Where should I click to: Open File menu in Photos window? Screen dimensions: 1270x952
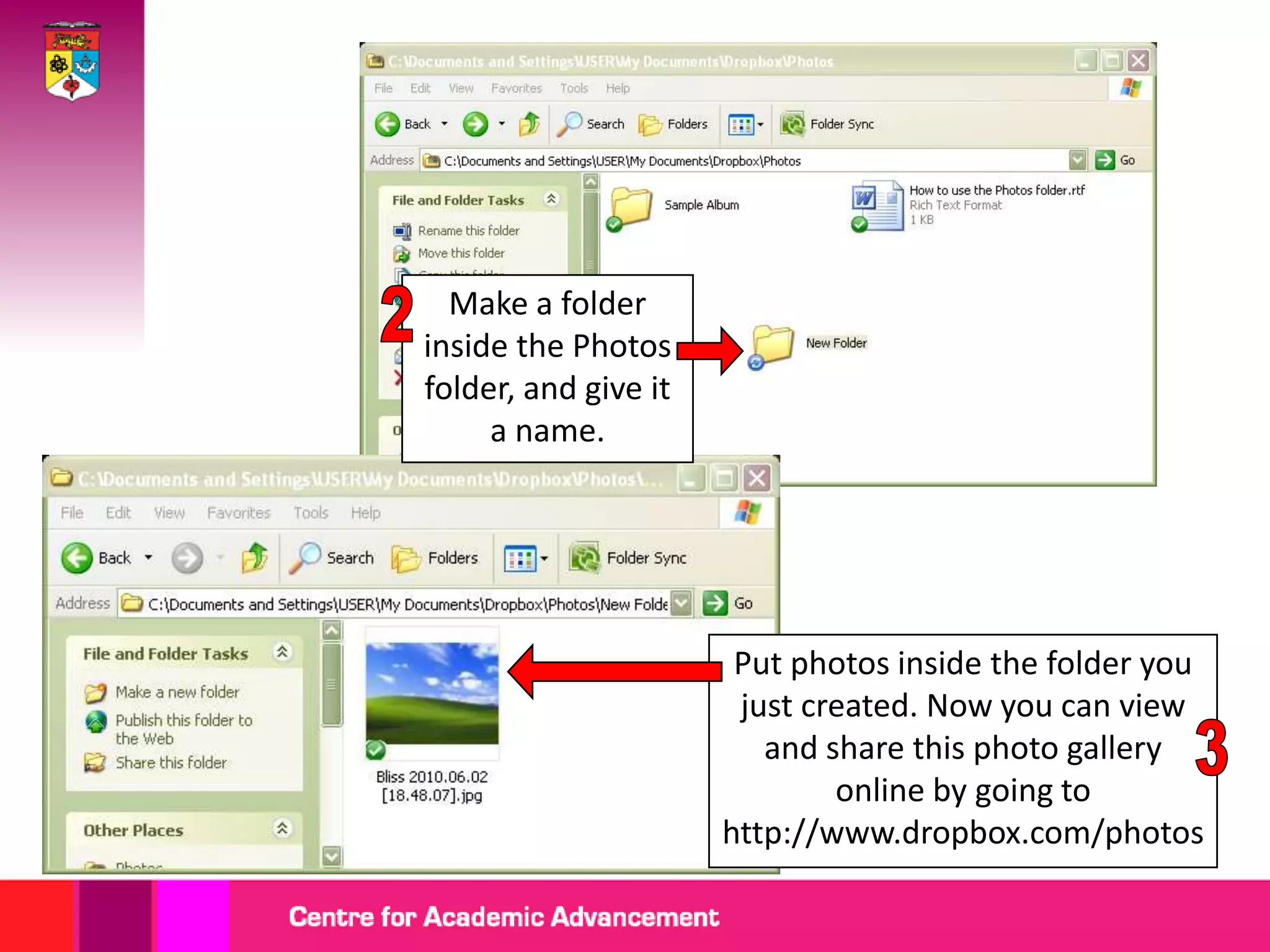pyautogui.click(x=383, y=89)
